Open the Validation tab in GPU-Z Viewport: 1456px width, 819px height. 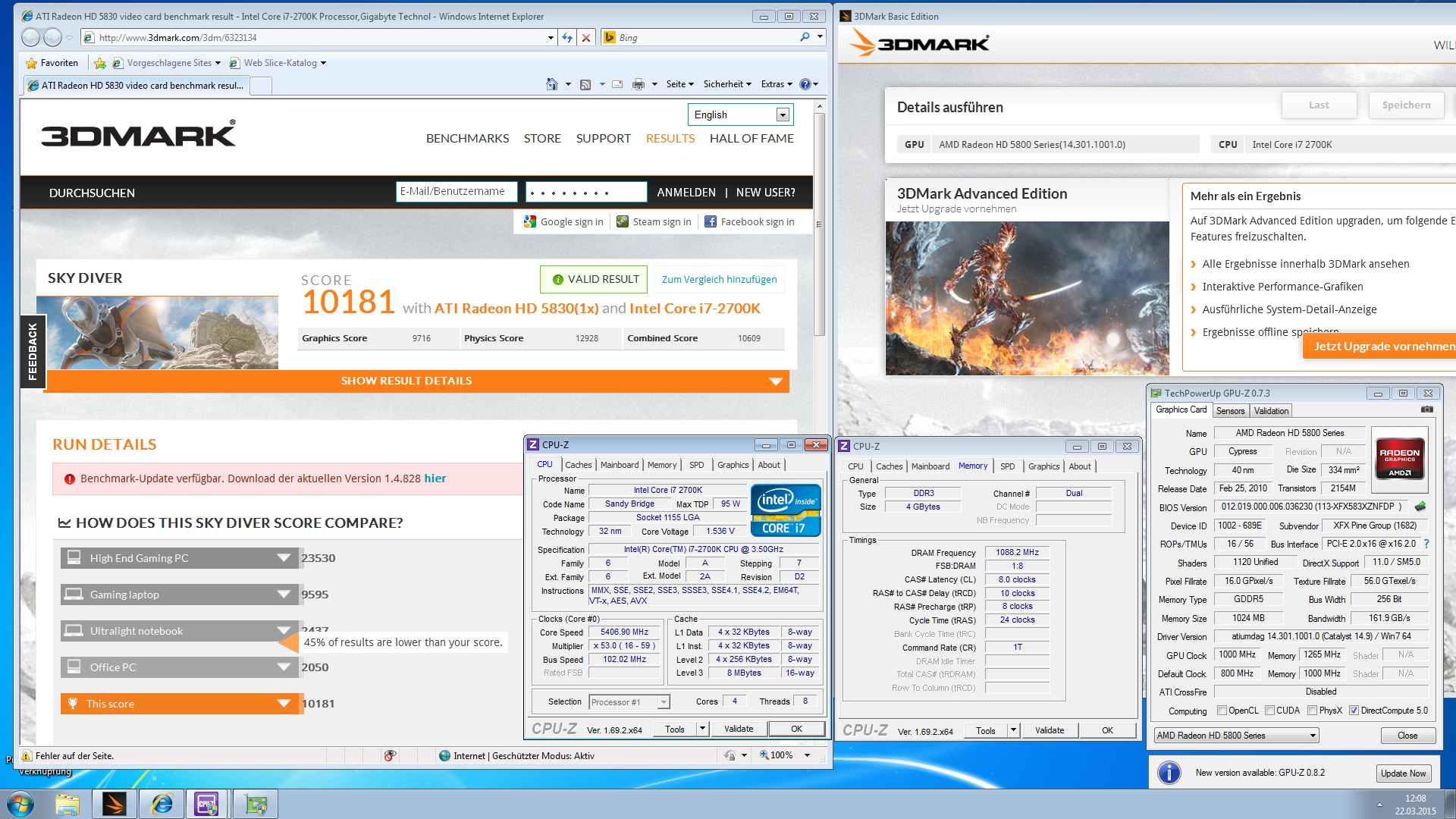click(x=1271, y=411)
